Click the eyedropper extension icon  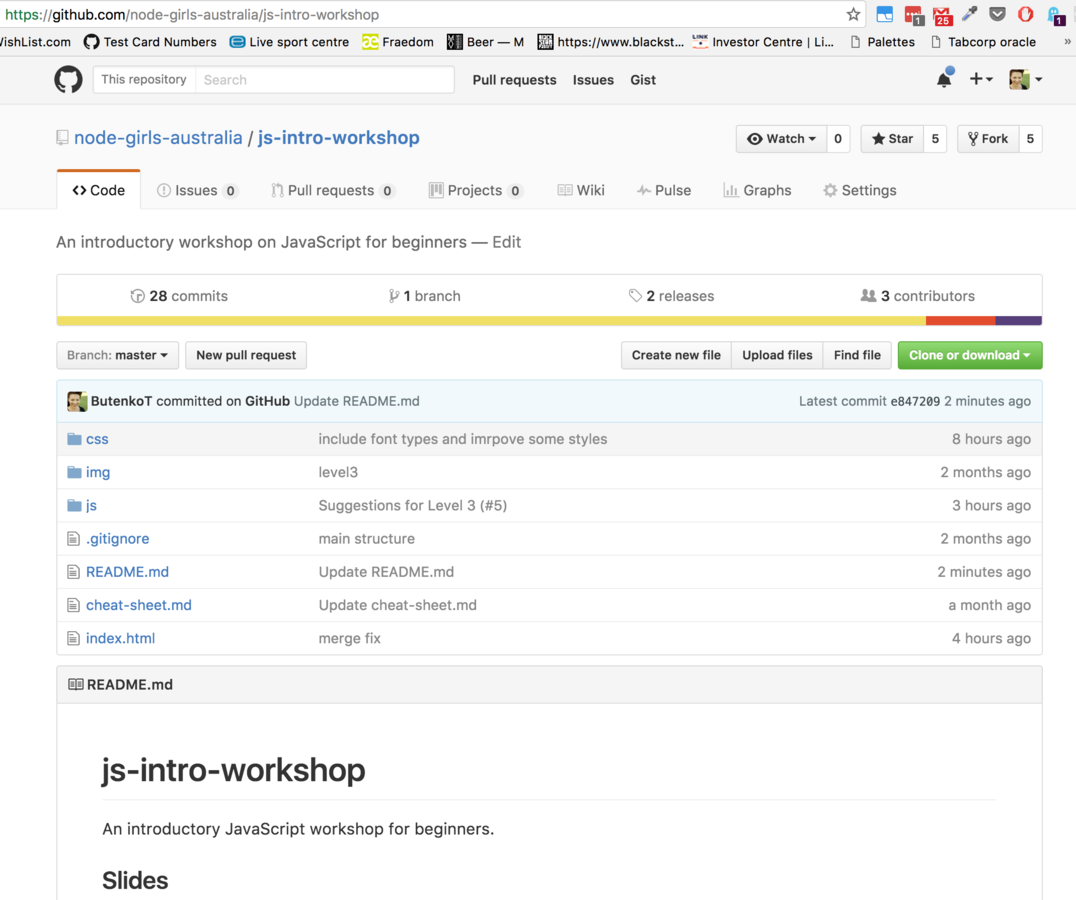point(970,14)
